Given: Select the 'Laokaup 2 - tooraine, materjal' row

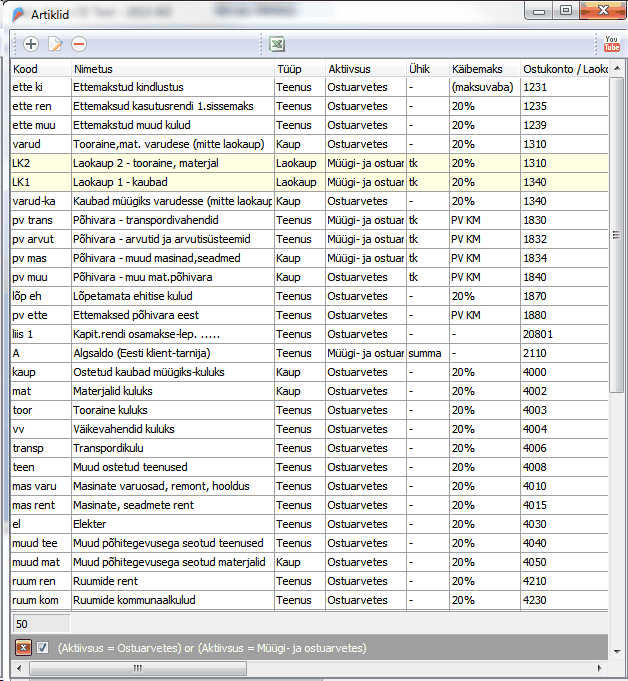Looking at the screenshot, I should tap(309, 163).
